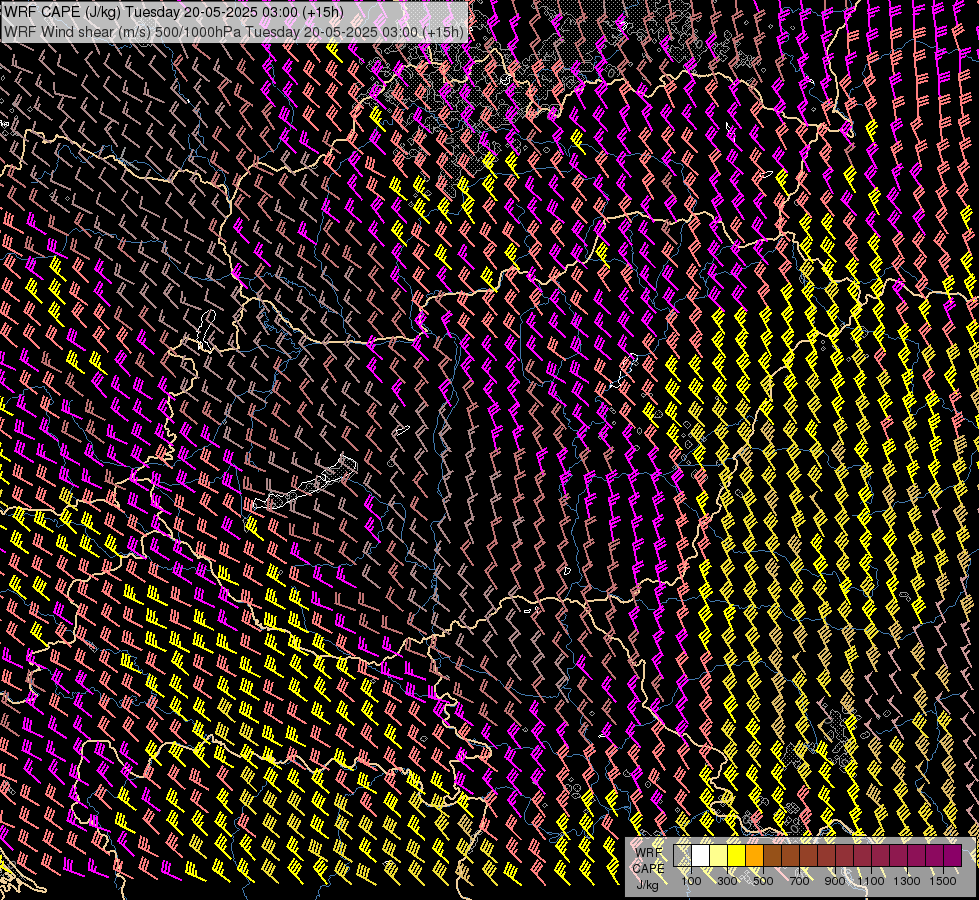Click the 900 legend value label
The image size is (979, 900).
[835, 881]
